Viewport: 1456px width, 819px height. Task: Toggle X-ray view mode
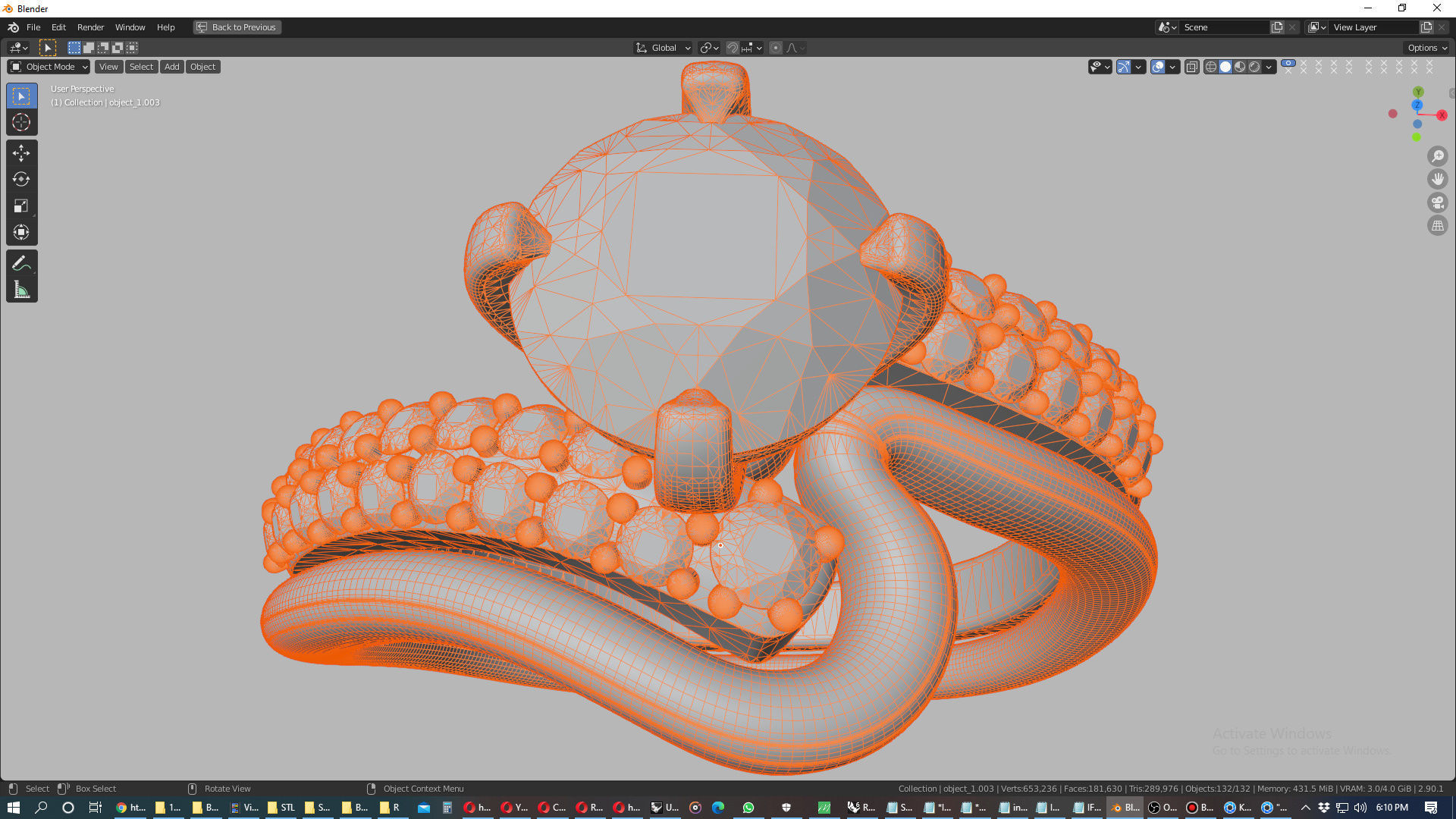1191,67
